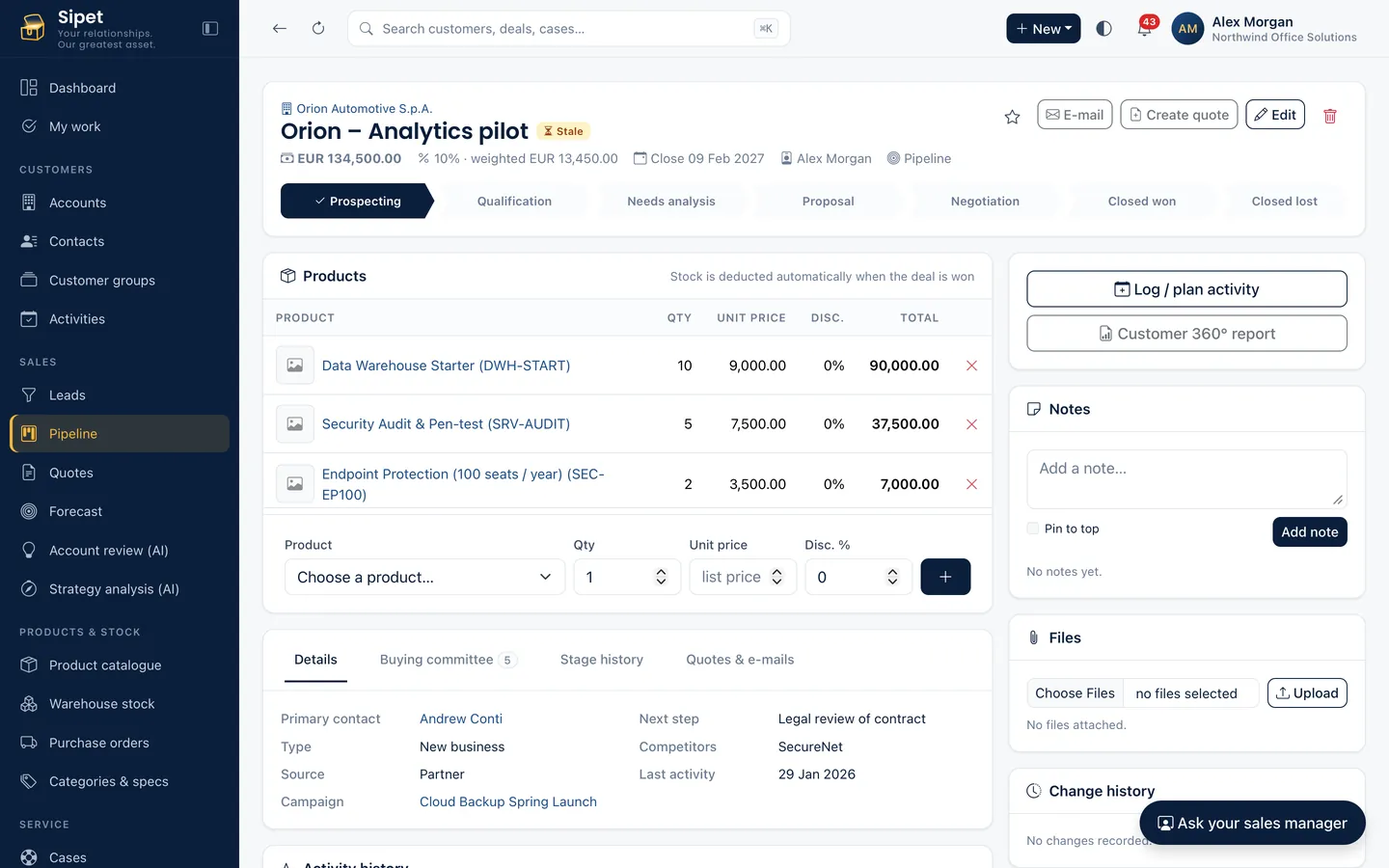Open Warehouse stock in the sidebar

[120, 704]
